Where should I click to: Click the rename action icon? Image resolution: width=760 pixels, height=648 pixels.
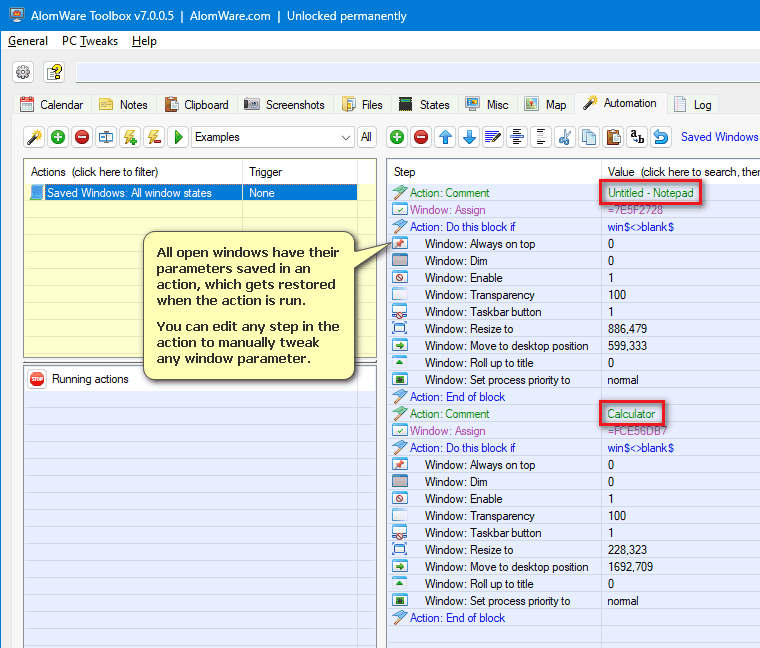[x=106, y=137]
